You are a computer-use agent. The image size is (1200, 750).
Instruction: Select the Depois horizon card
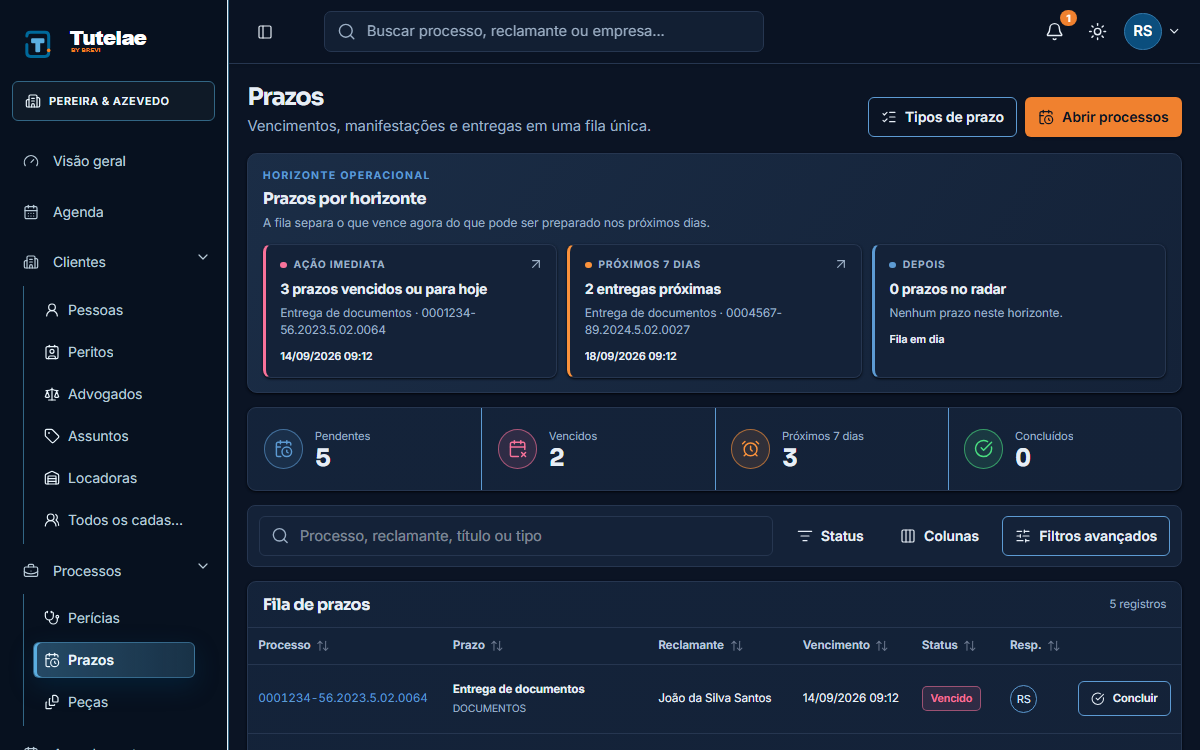click(x=1019, y=311)
